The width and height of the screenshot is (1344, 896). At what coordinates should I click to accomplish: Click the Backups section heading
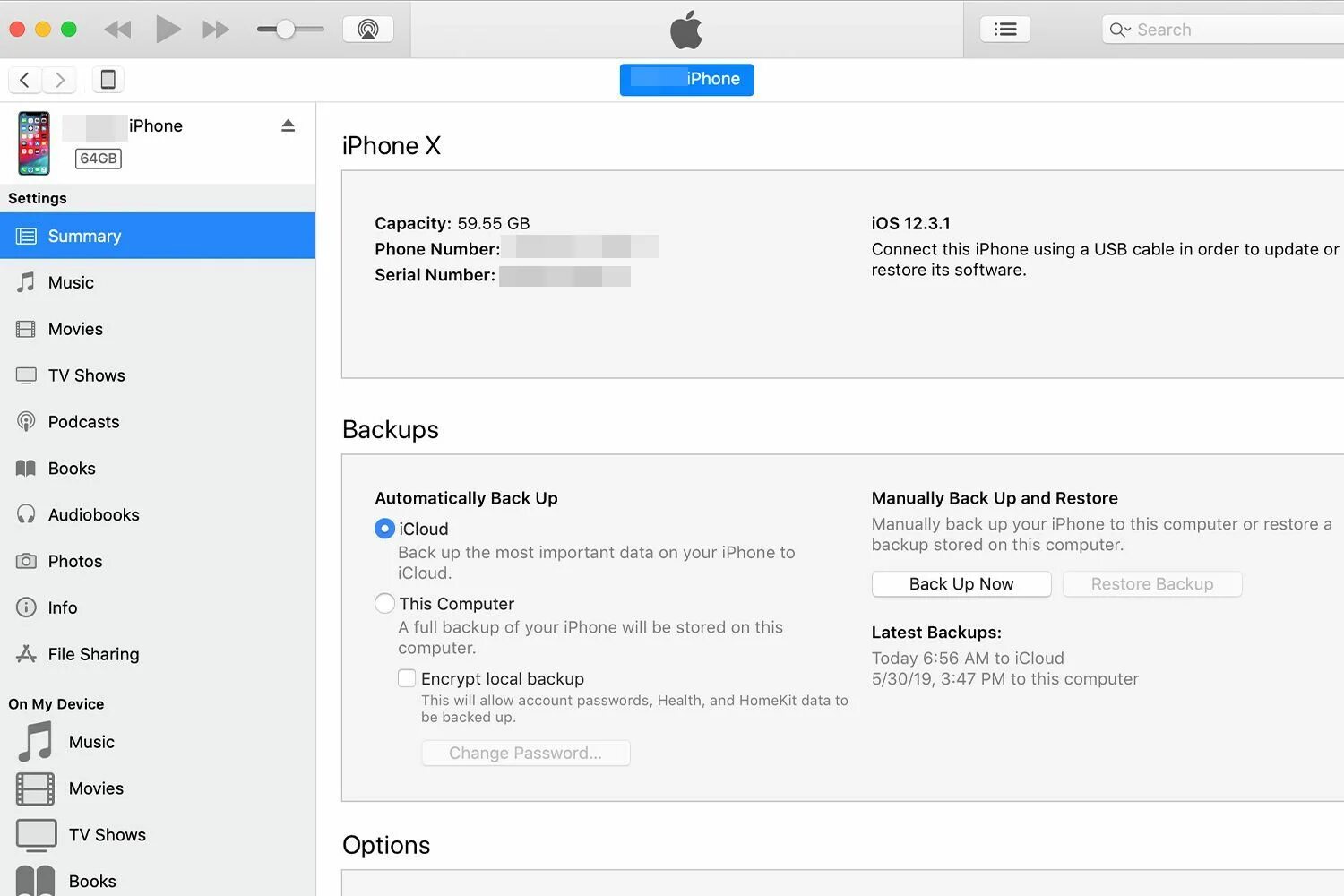(x=391, y=429)
